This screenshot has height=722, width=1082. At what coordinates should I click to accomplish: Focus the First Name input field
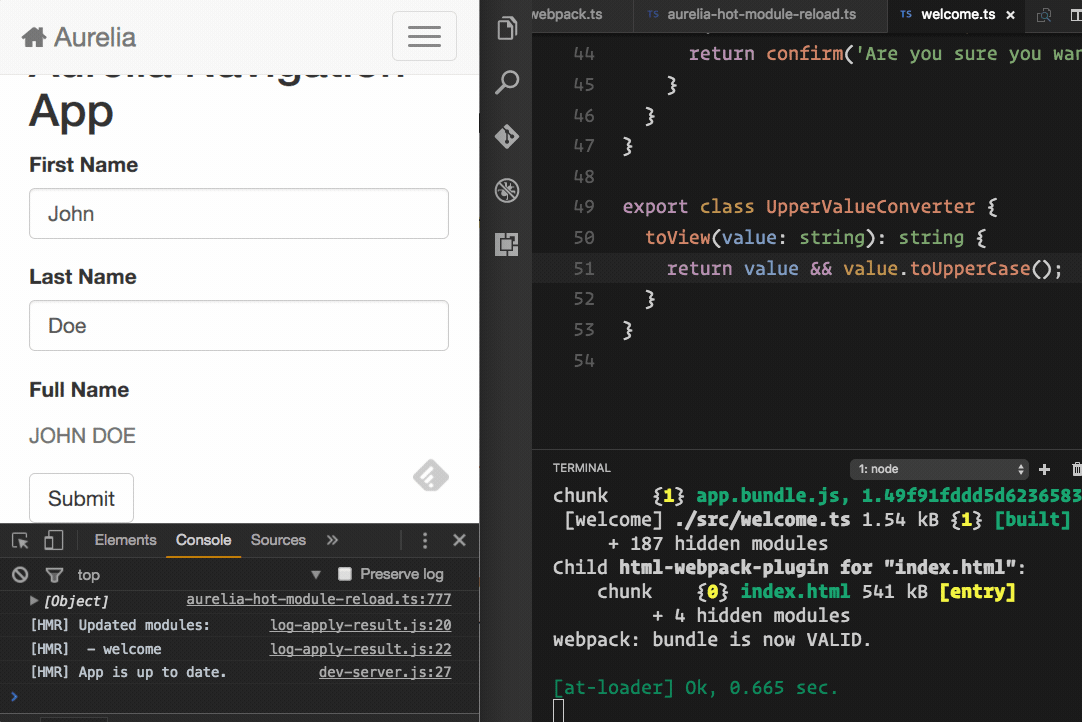[239, 213]
